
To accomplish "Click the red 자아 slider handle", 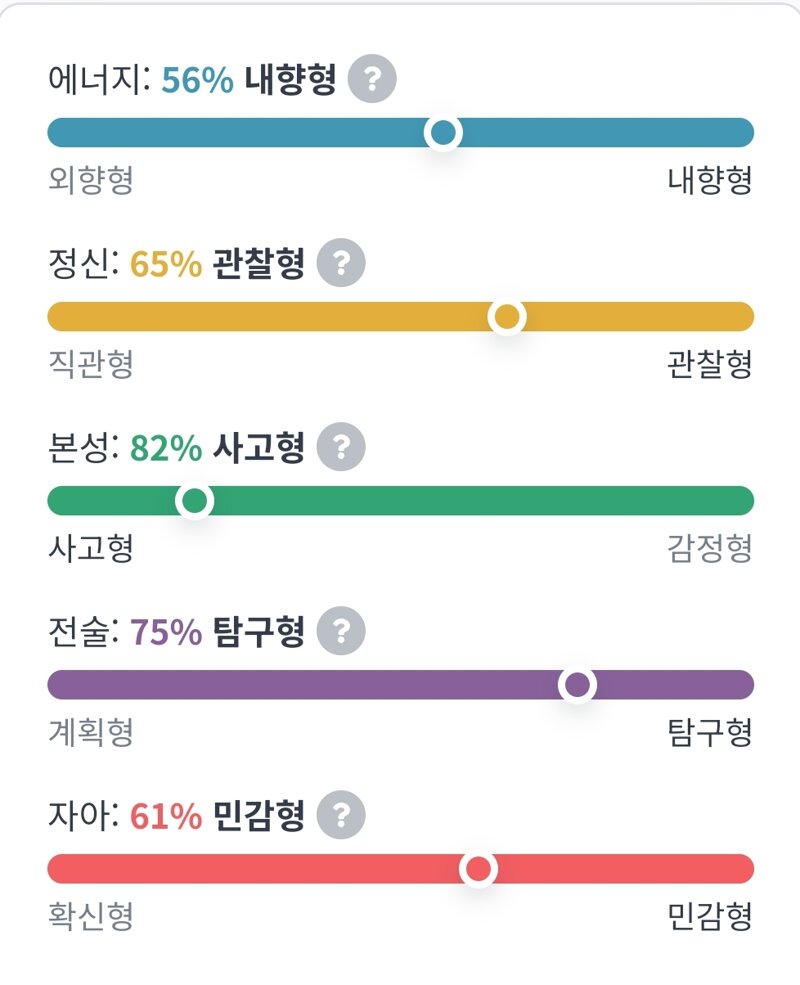I will point(478,869).
